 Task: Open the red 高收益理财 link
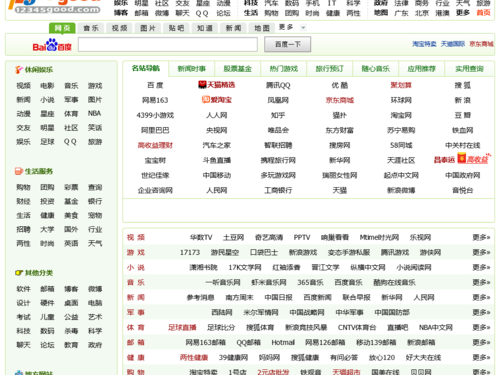pos(155,145)
